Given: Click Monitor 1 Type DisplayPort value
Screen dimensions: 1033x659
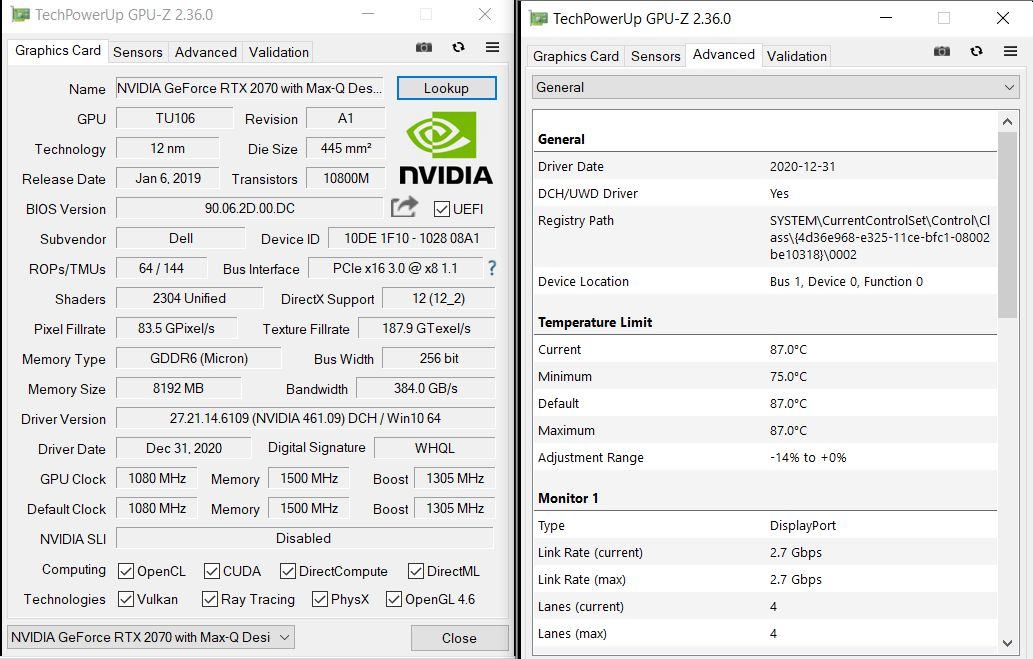Looking at the screenshot, I should point(802,526).
